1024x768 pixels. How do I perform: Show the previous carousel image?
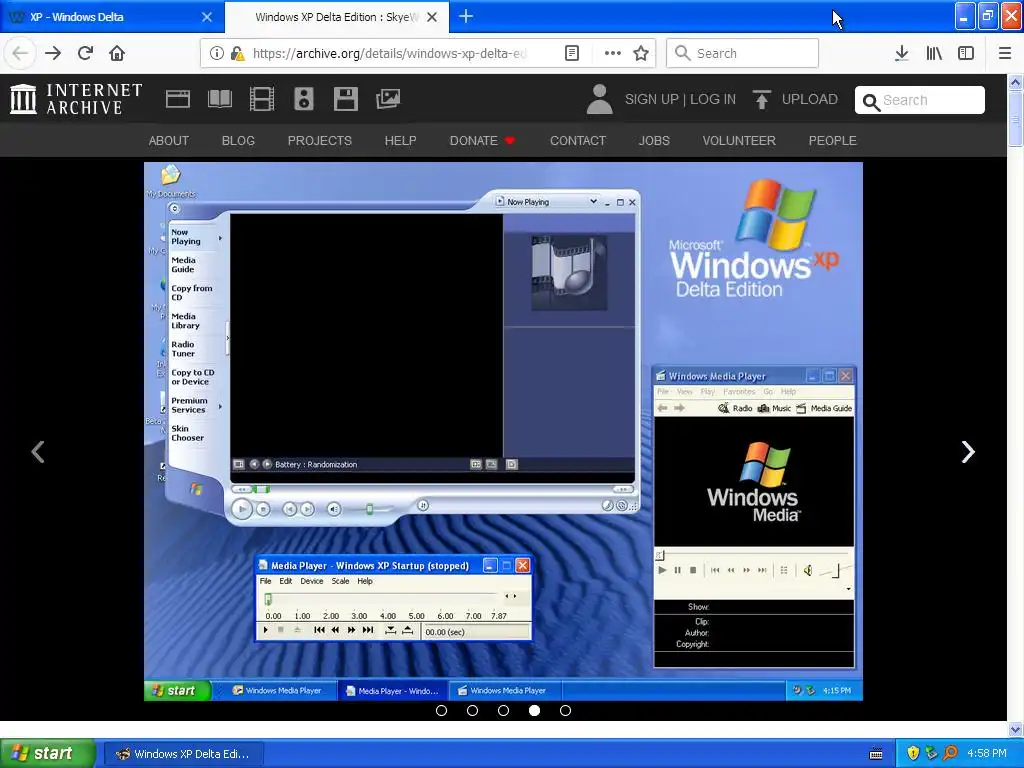(x=38, y=452)
